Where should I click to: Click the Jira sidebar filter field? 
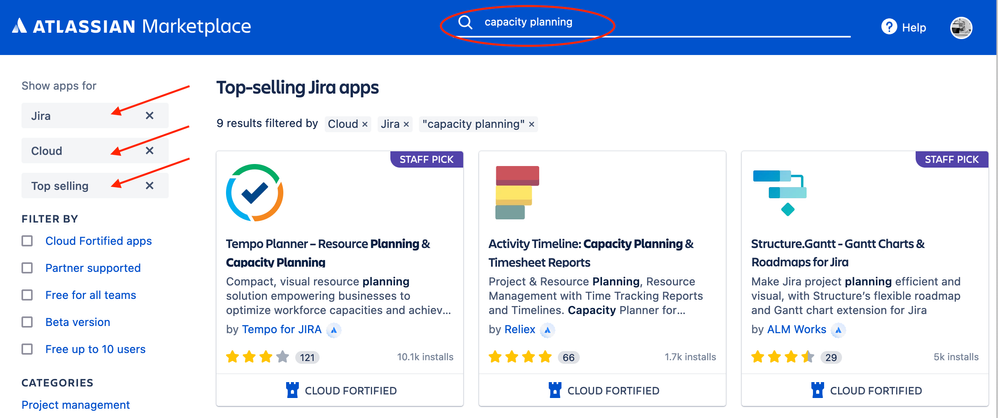click(x=95, y=116)
